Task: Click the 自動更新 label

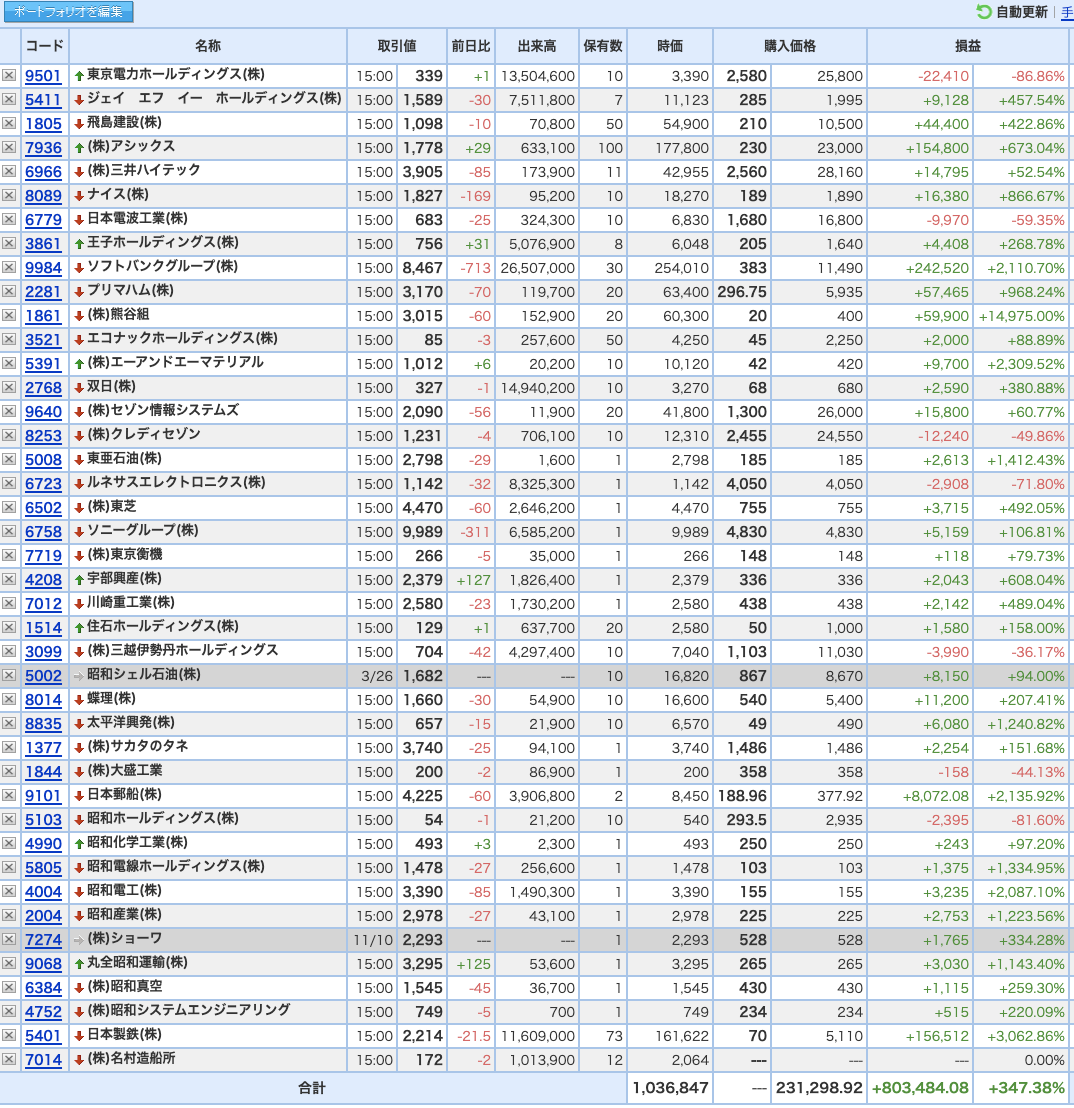Action: tap(1022, 12)
